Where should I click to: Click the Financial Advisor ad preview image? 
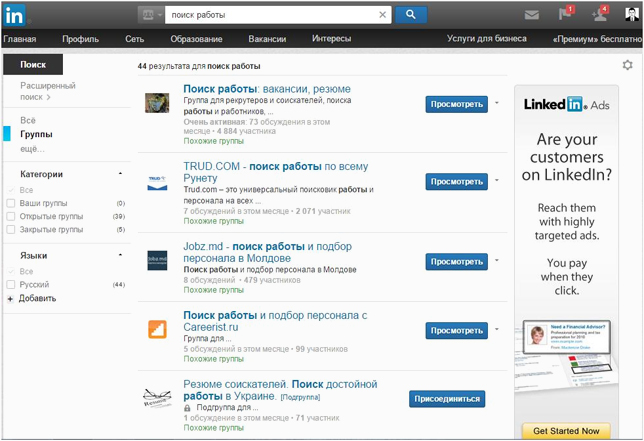566,337
